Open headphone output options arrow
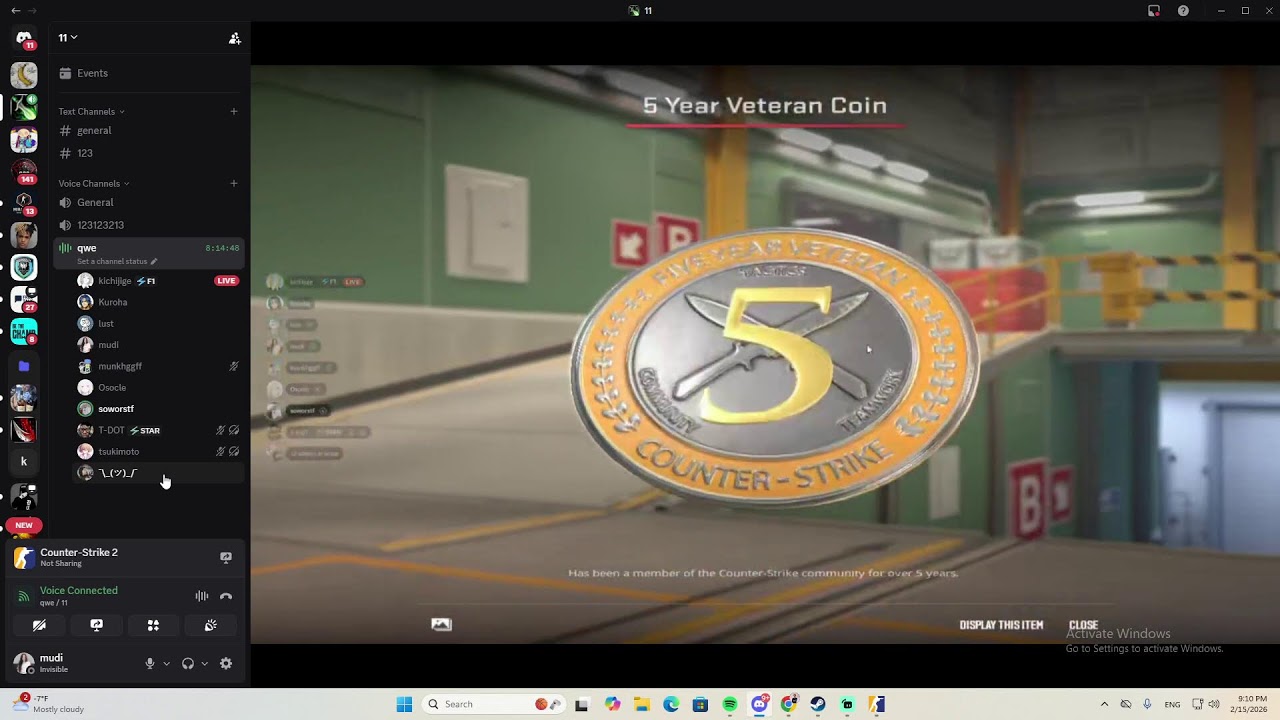This screenshot has width=1280, height=720. [x=204, y=663]
